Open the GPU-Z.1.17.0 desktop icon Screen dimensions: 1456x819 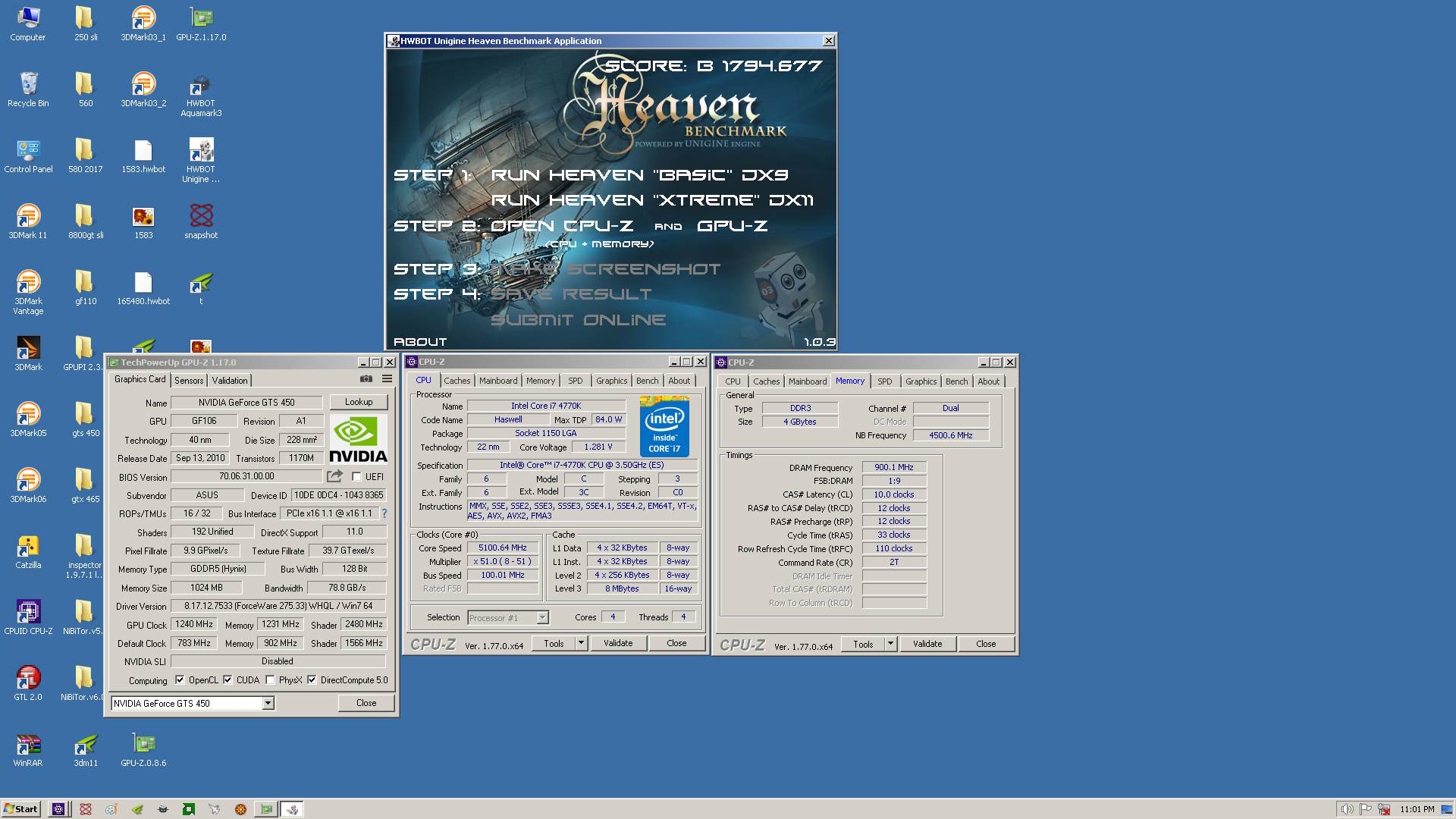point(201,24)
